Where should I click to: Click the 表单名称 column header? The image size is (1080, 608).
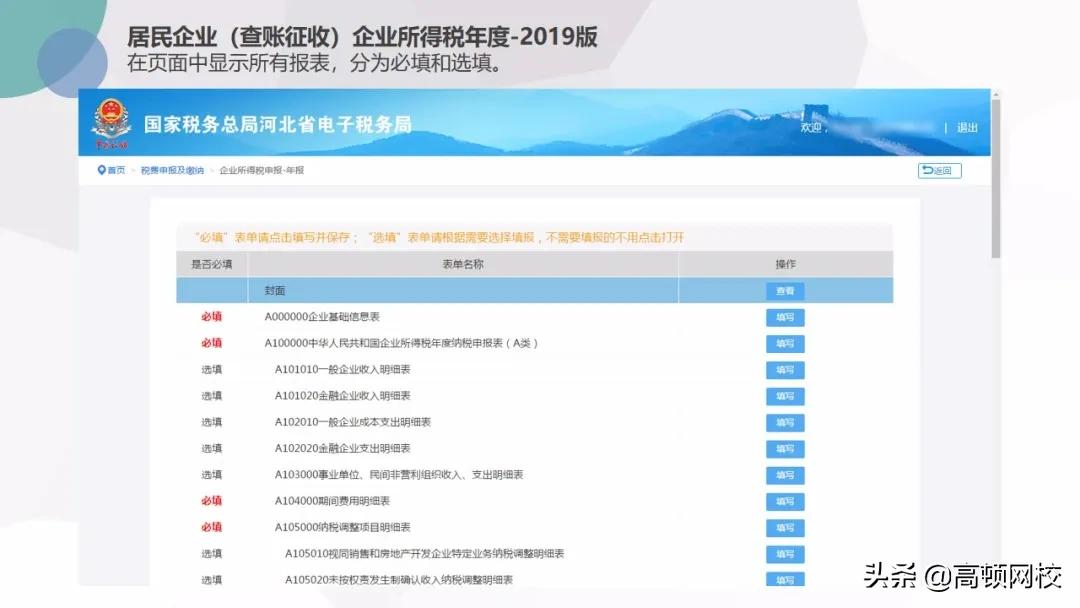pos(460,263)
